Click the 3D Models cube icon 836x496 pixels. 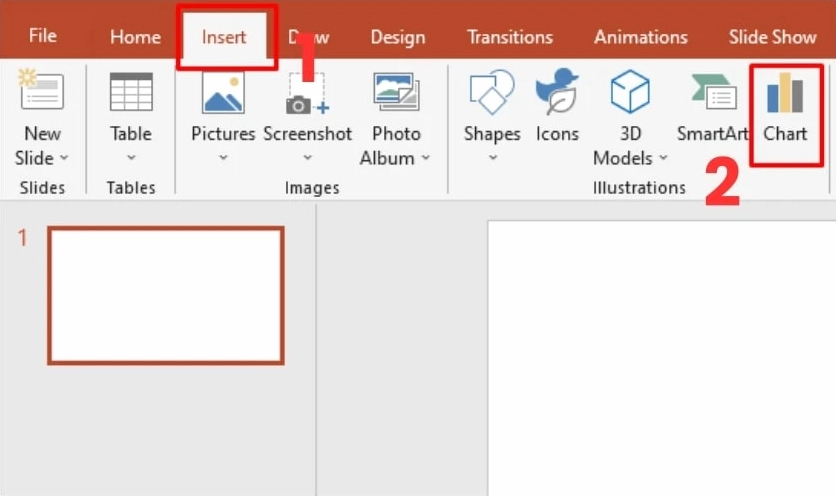click(x=630, y=91)
